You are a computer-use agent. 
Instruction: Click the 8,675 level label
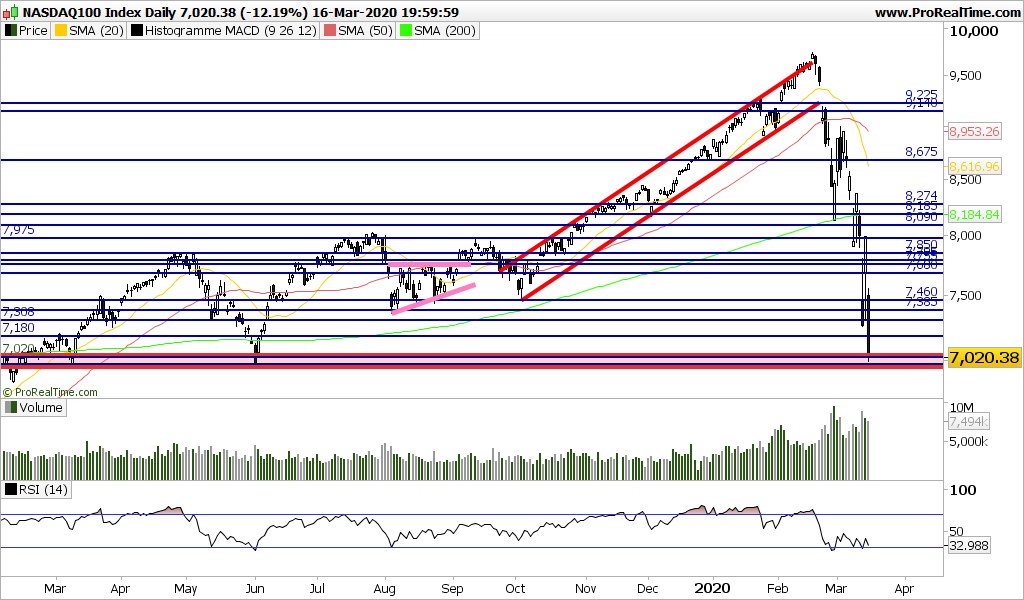[921, 152]
